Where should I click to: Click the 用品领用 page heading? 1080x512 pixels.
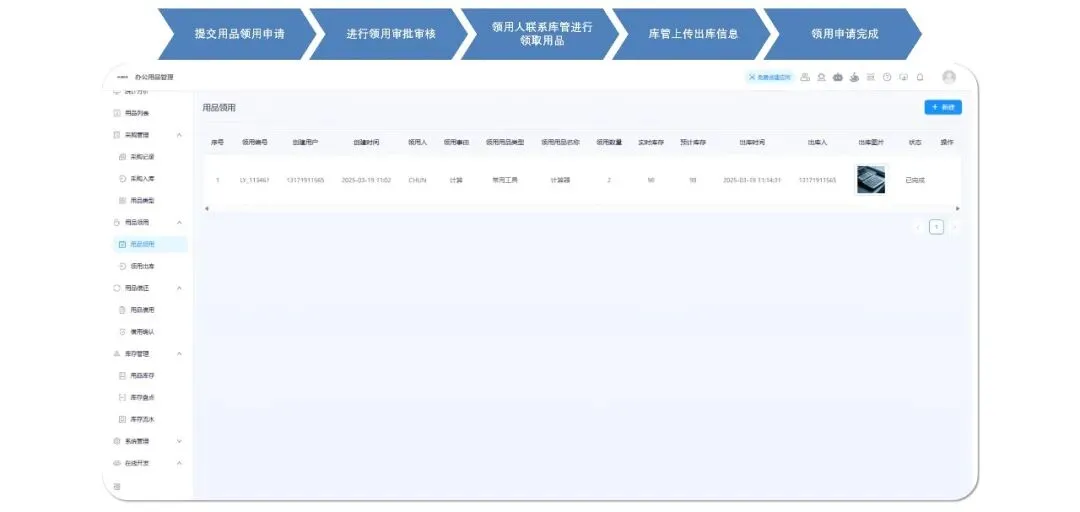point(219,108)
